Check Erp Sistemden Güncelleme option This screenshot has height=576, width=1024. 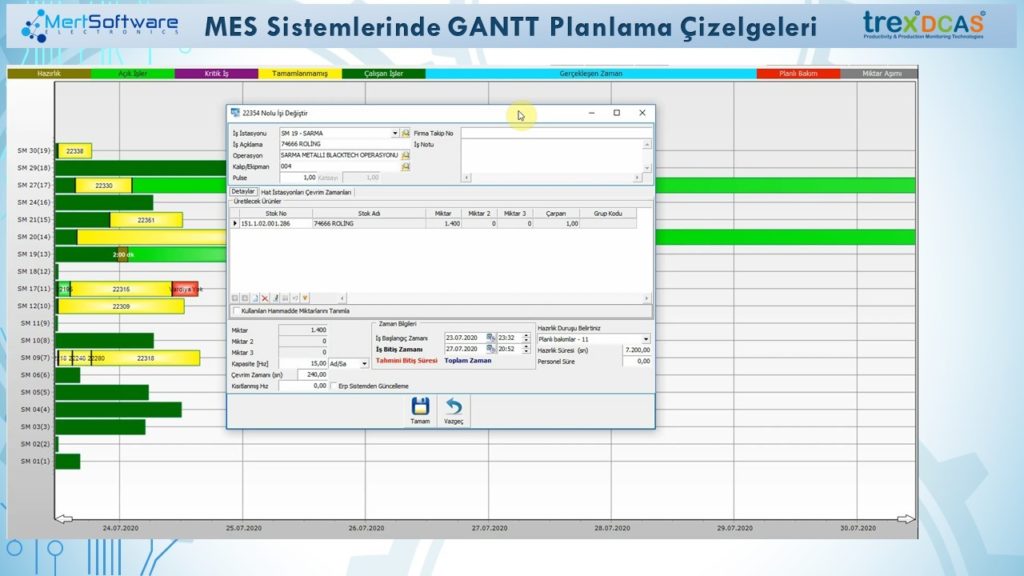point(333,386)
